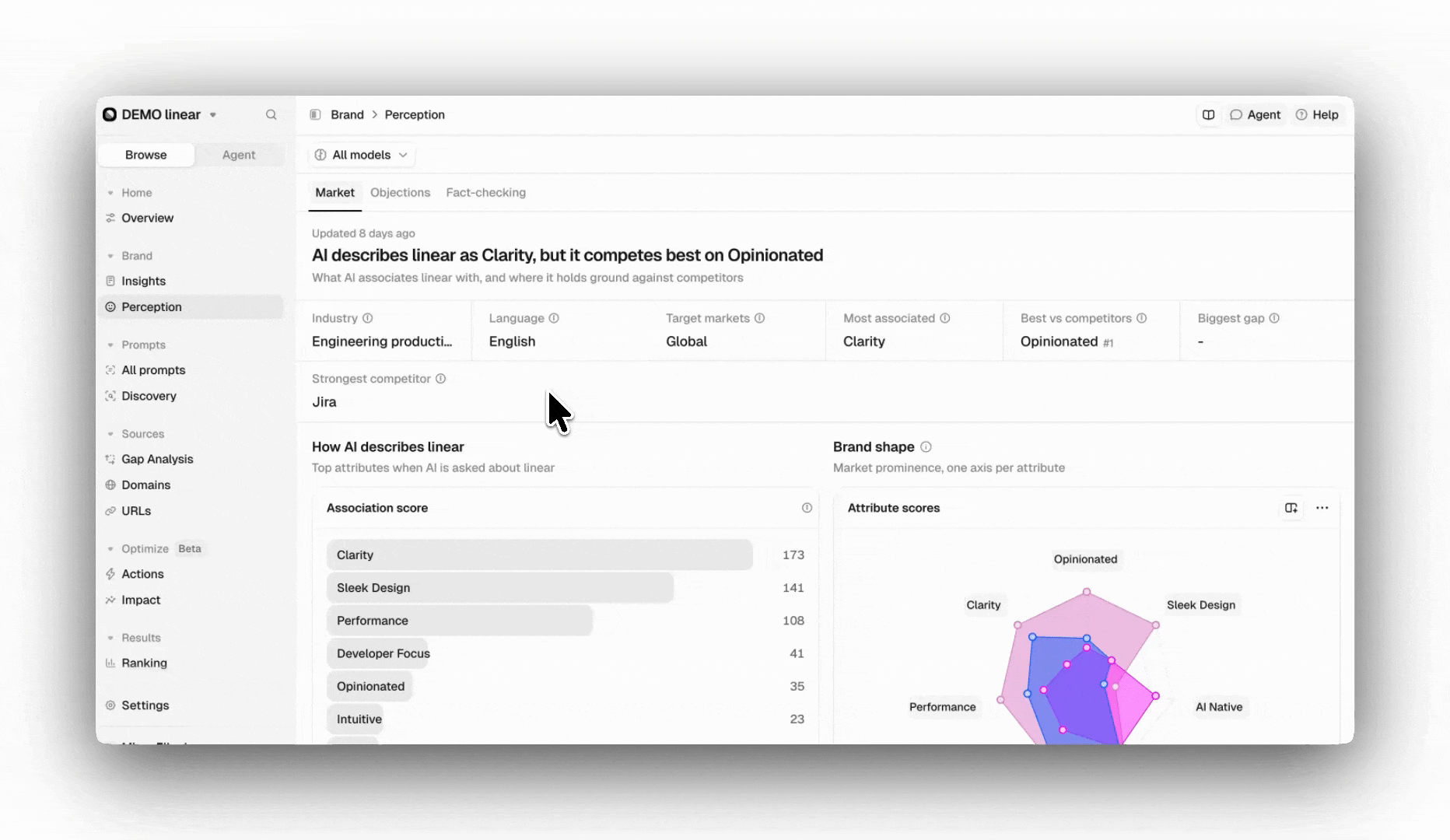Switch to the Fact-checking tab
The width and height of the screenshot is (1450, 840).
[x=485, y=193]
